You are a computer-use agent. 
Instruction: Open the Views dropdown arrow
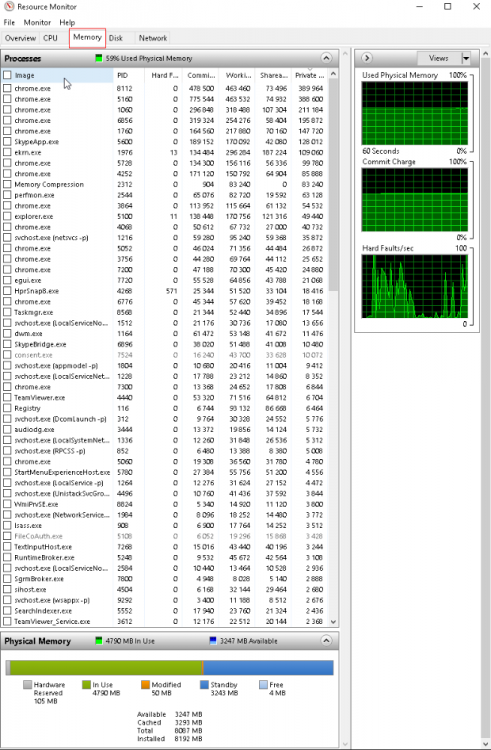click(466, 58)
